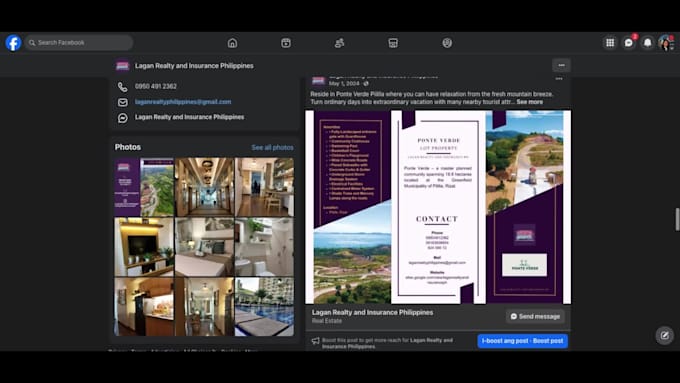Open the grid menu icon

click(x=610, y=43)
